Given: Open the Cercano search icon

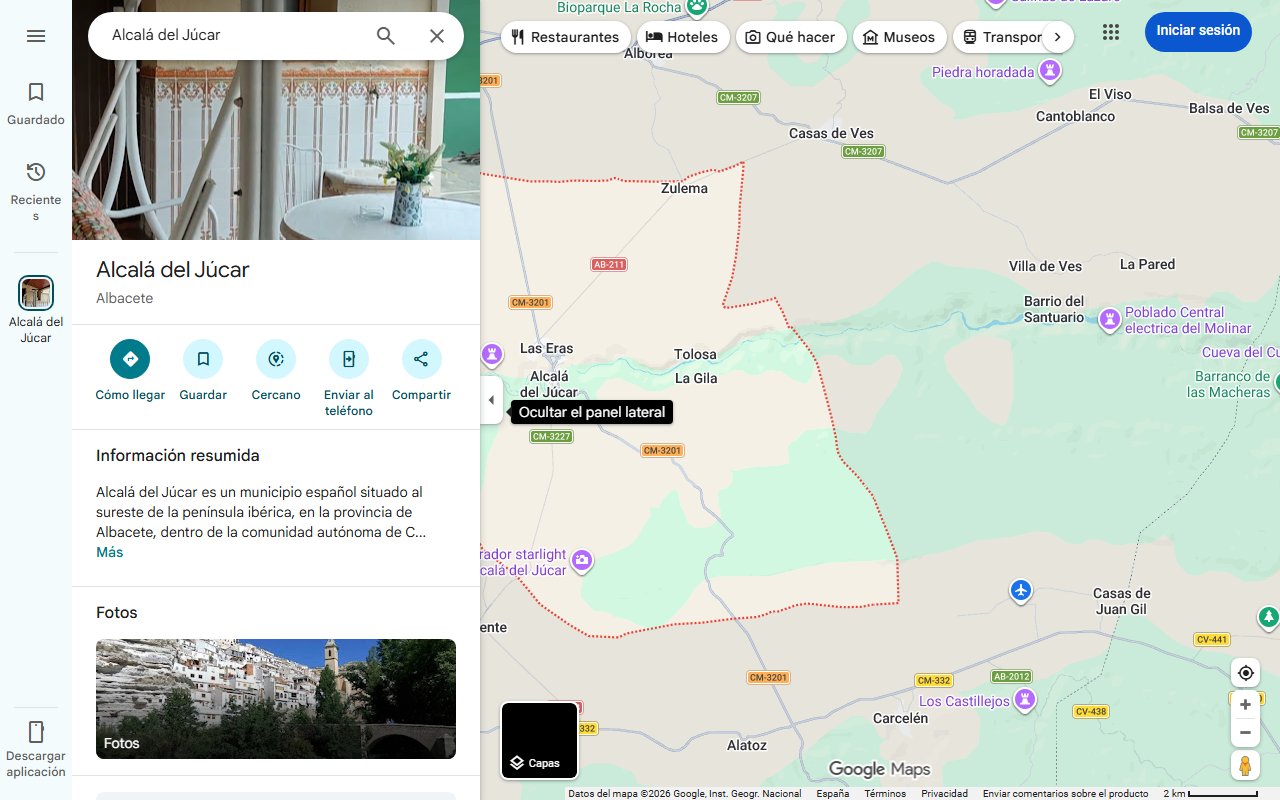Looking at the screenshot, I should pos(275,358).
